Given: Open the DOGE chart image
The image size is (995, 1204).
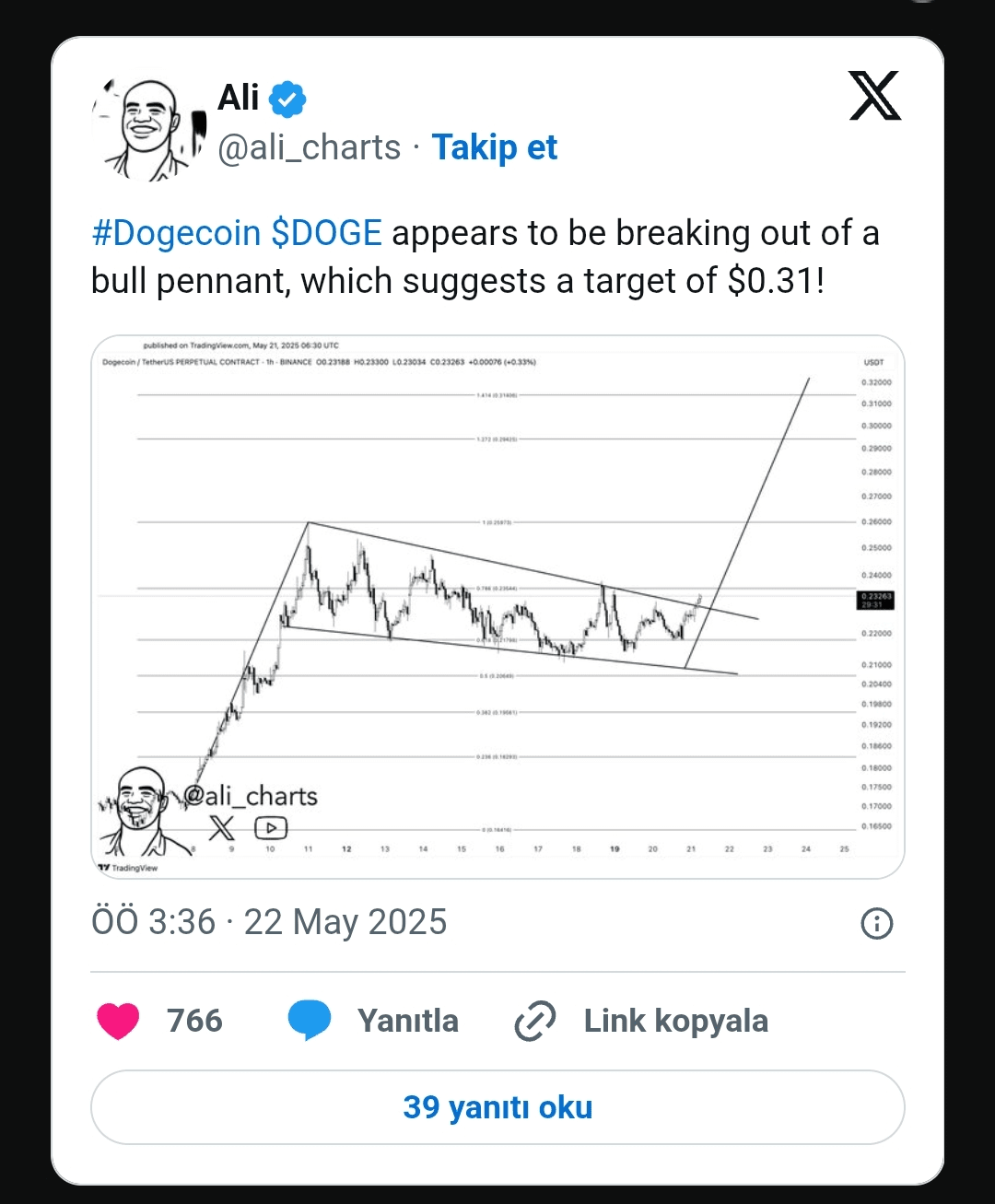Looking at the screenshot, I should point(497,607).
